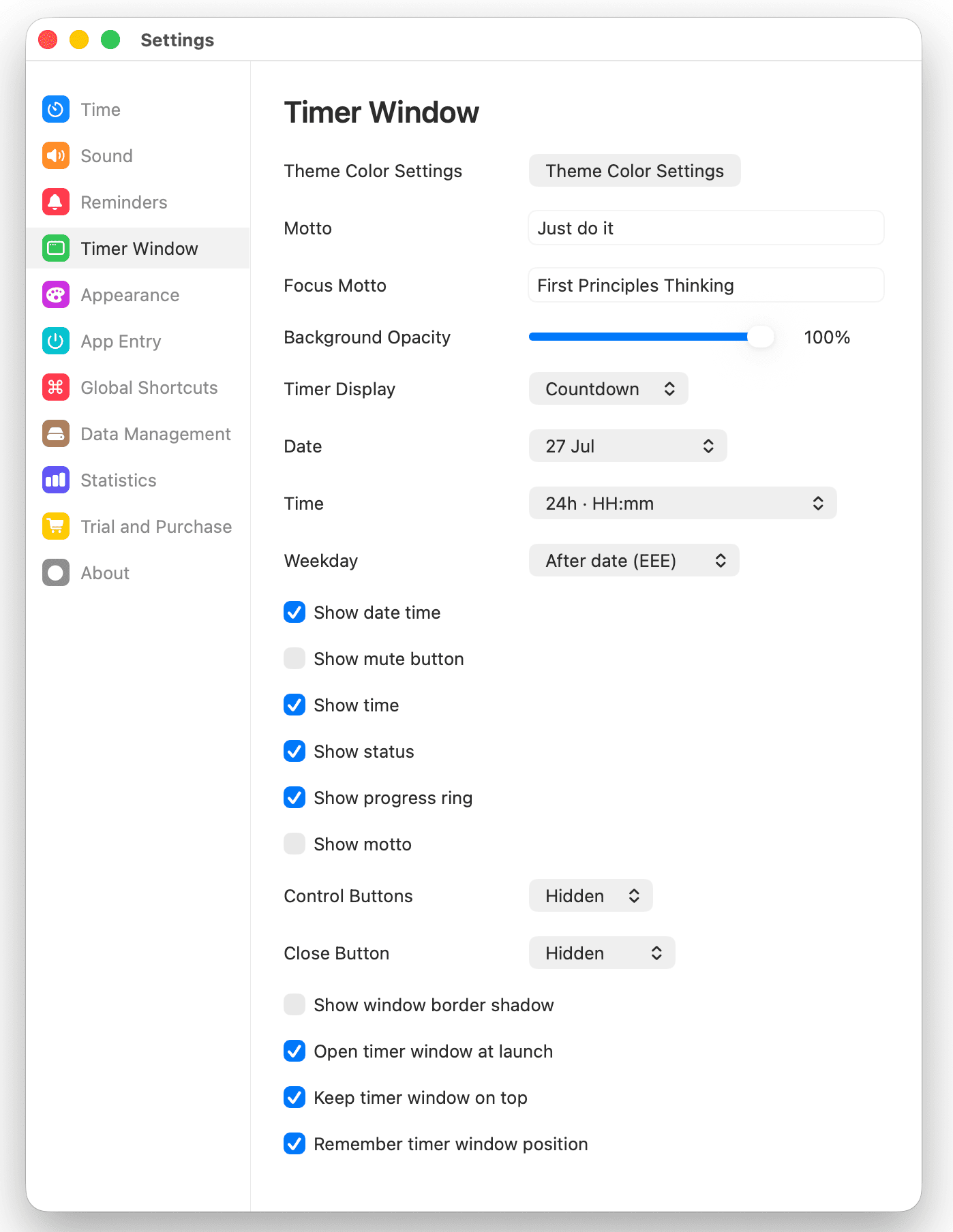Click into the Focus Motto text field
This screenshot has height=1232, width=953.
tap(706, 286)
